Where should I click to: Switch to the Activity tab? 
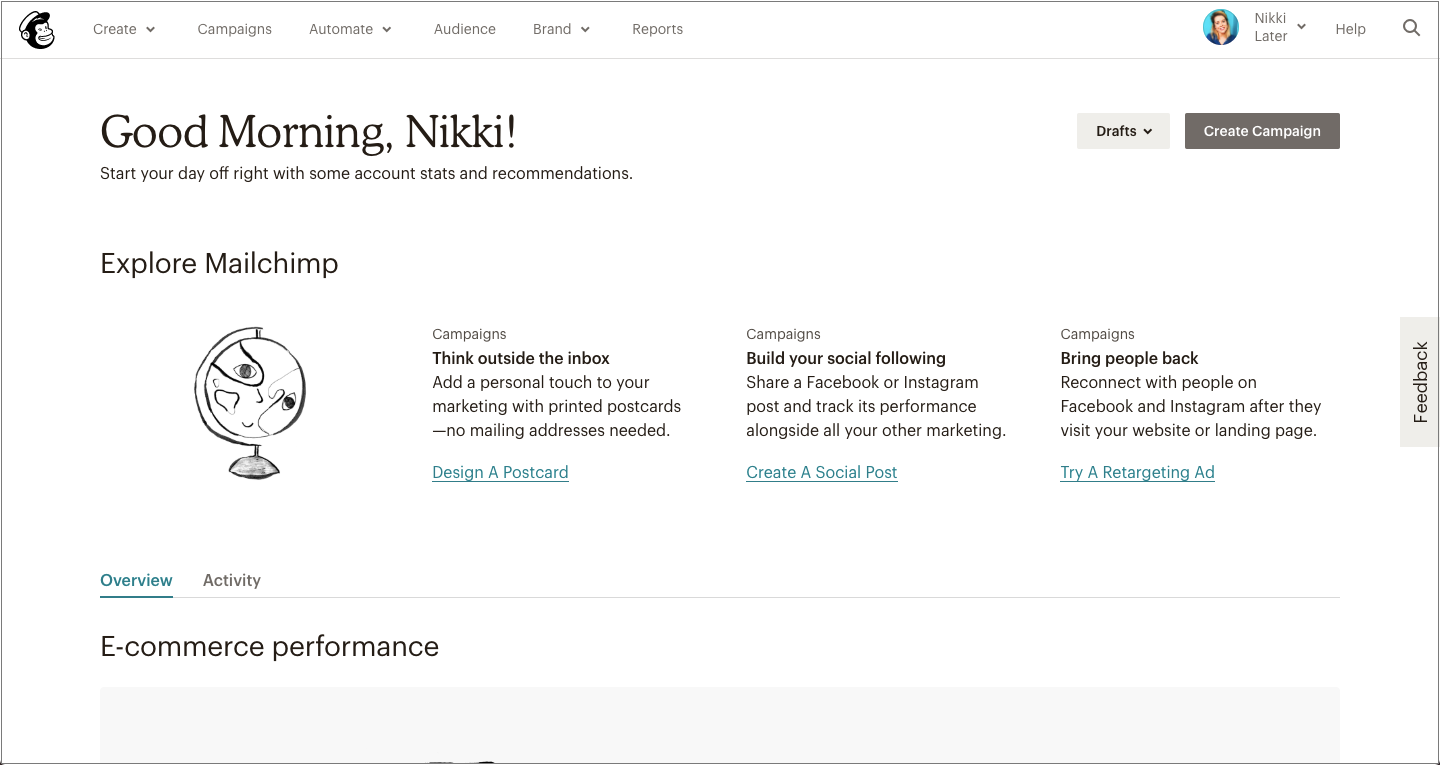pos(232,580)
